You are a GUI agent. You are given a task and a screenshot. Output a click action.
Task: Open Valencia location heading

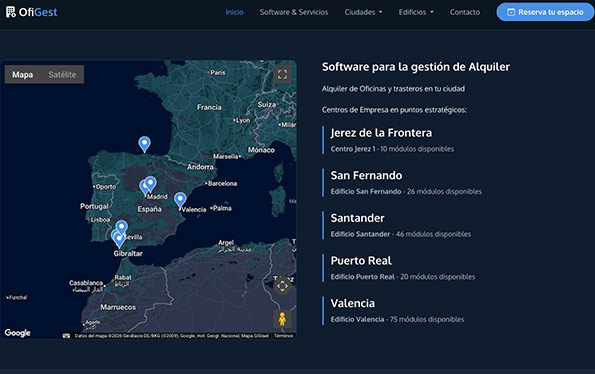click(x=353, y=303)
